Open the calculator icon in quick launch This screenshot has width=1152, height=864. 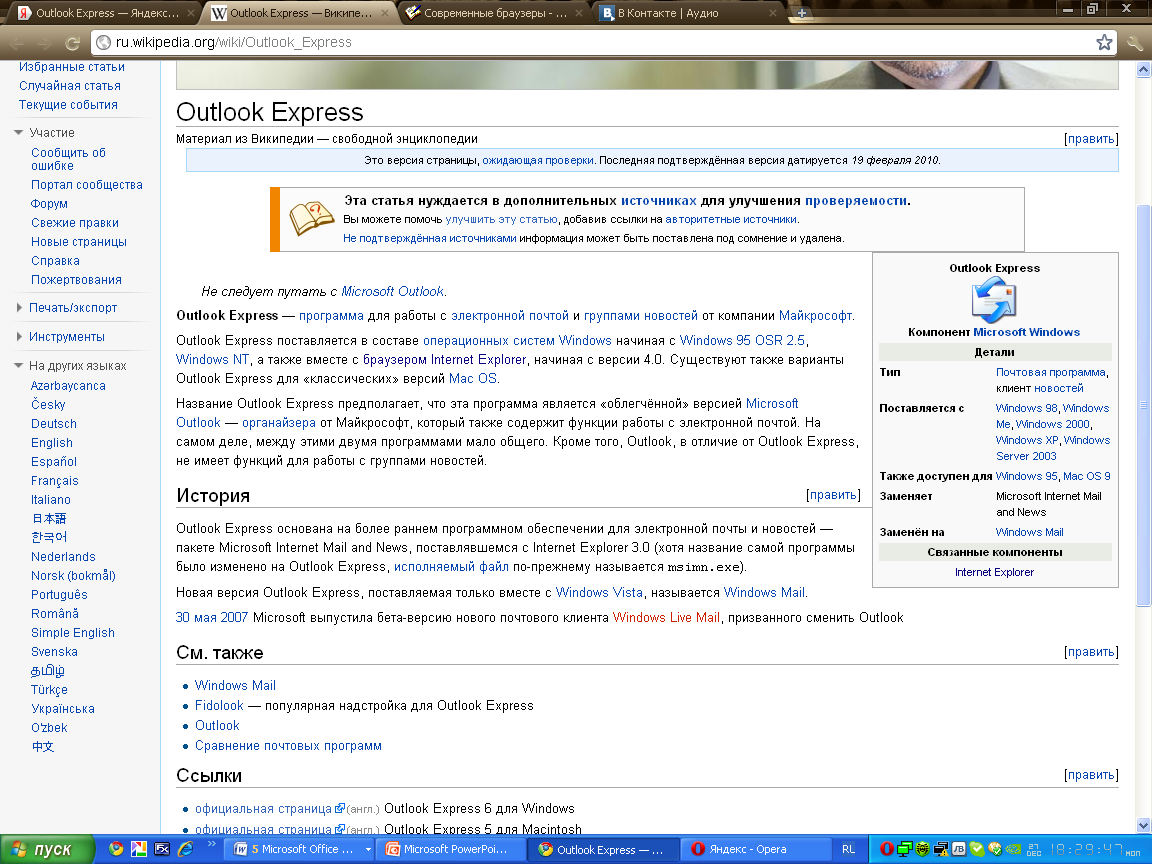coord(162,849)
